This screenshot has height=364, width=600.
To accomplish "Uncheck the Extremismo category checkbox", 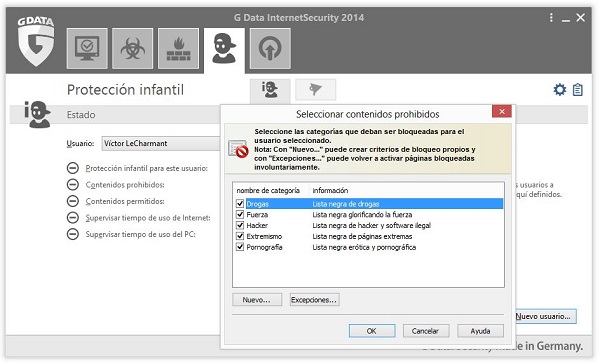I will [240, 236].
